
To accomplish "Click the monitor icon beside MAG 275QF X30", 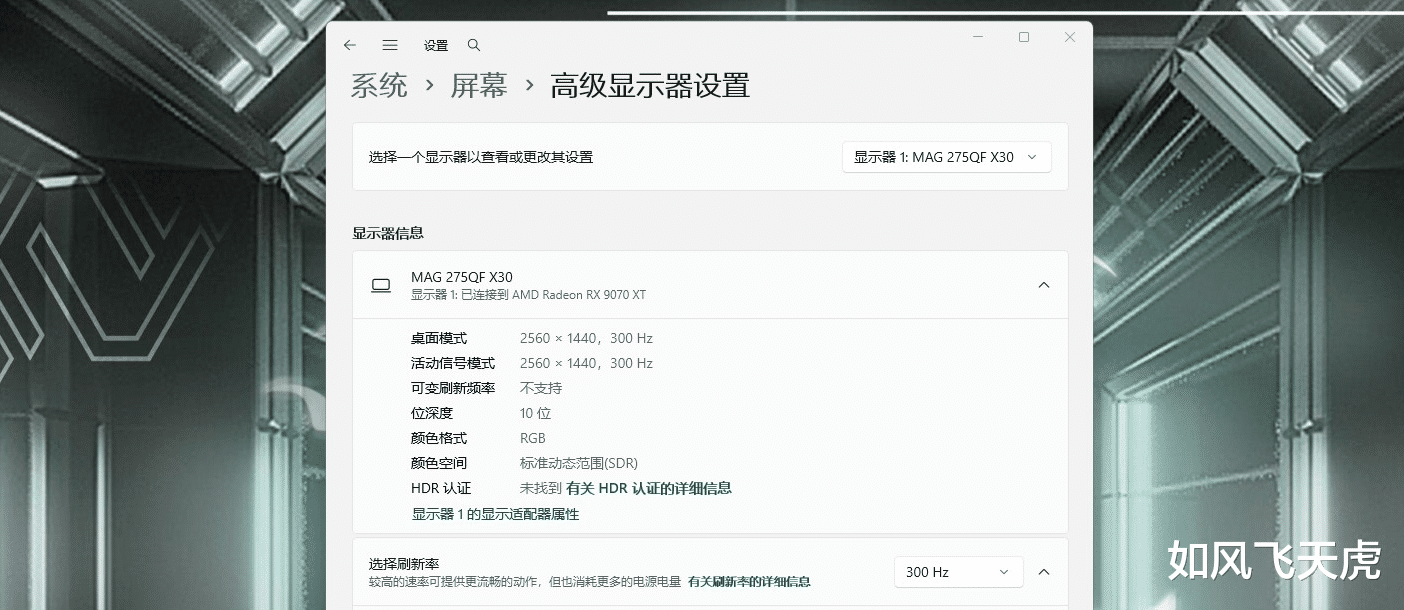I will point(381,285).
